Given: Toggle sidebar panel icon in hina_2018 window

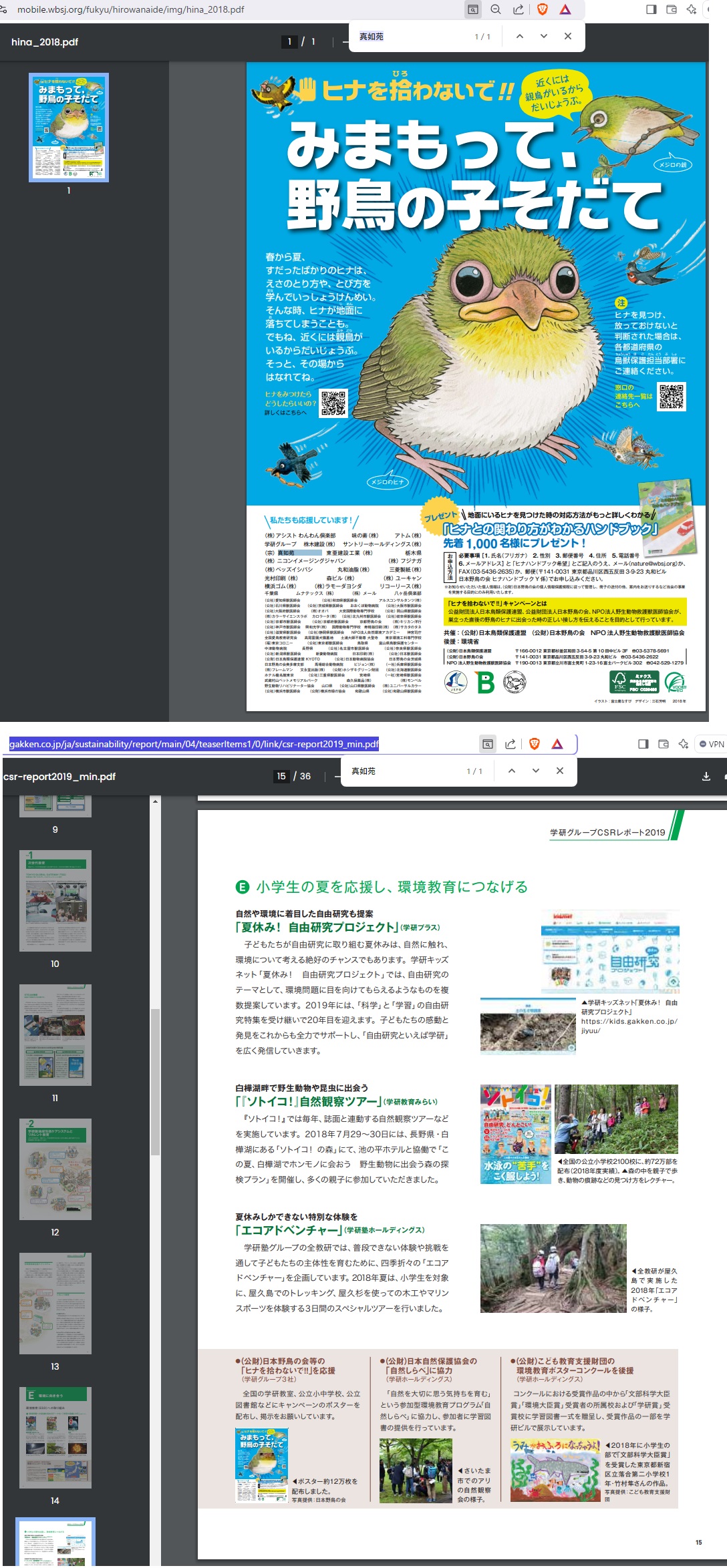Looking at the screenshot, I should pyautogui.click(x=651, y=9).
